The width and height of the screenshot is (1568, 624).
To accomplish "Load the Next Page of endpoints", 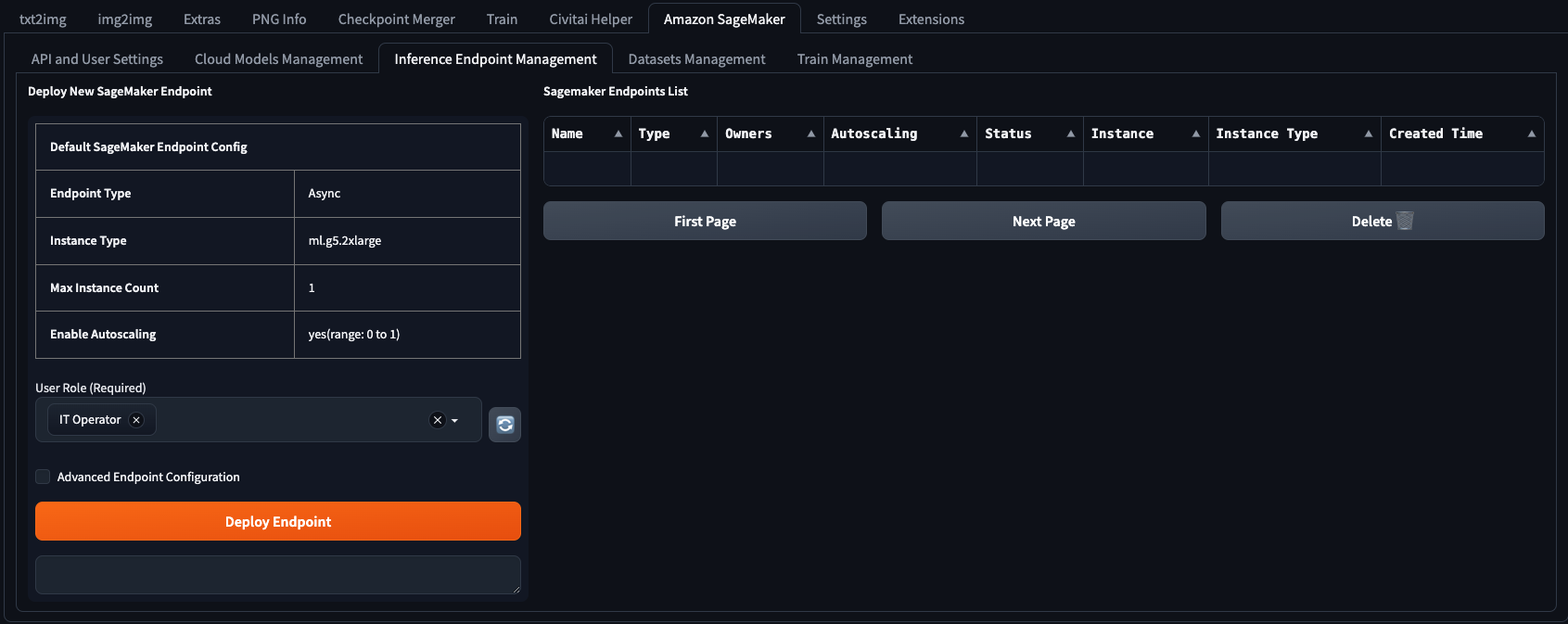I will point(1044,221).
